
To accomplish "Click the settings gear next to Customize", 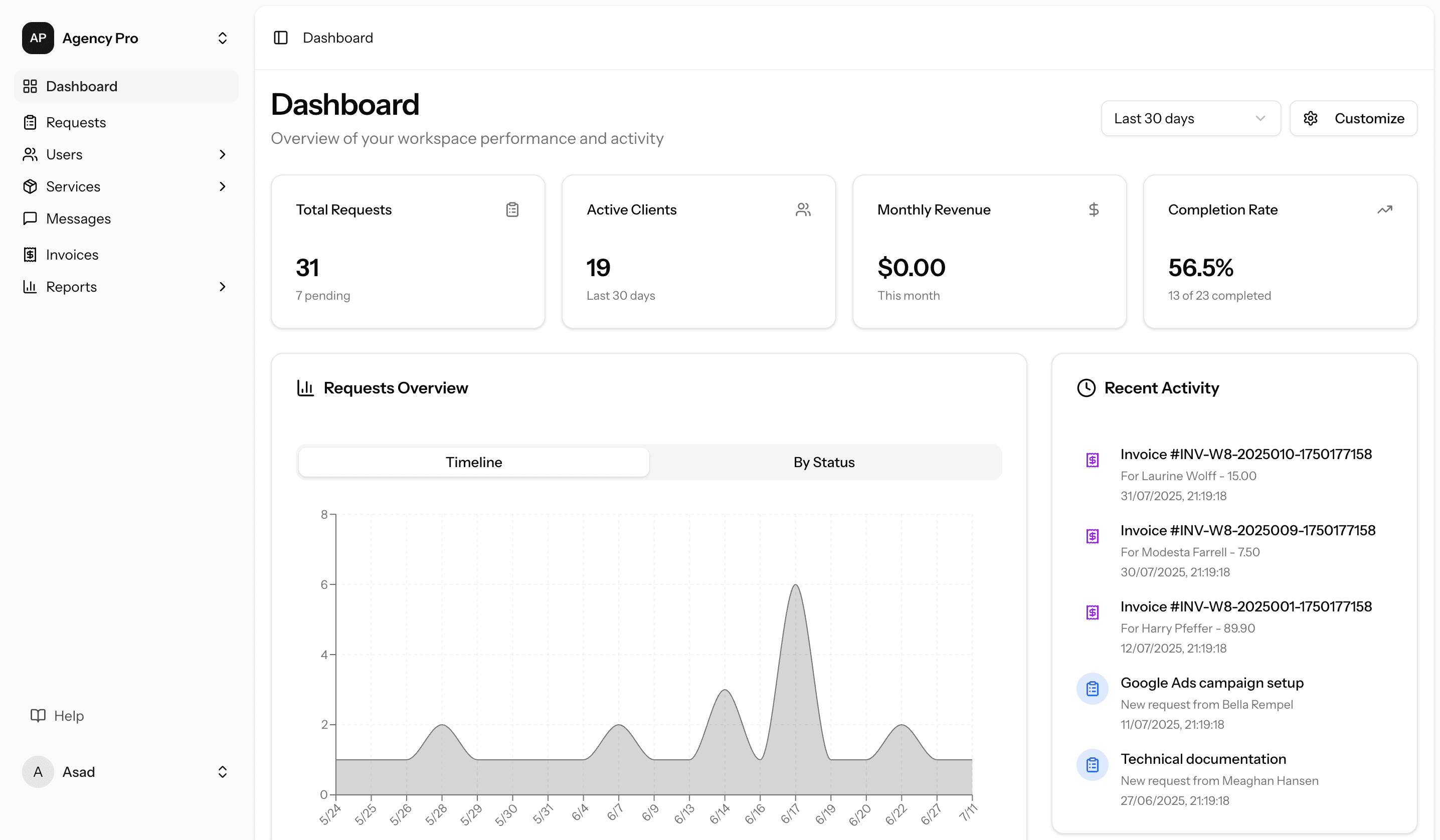I will point(1310,118).
